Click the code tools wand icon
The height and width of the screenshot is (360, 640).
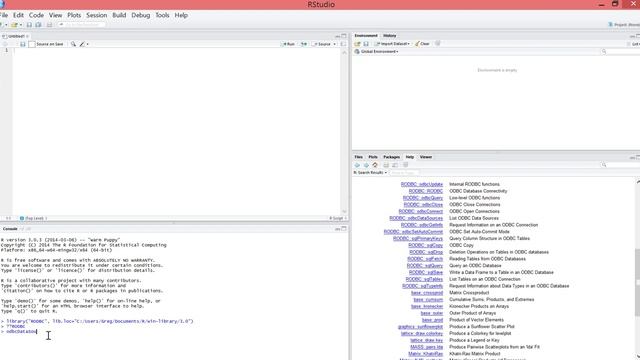click(82, 44)
